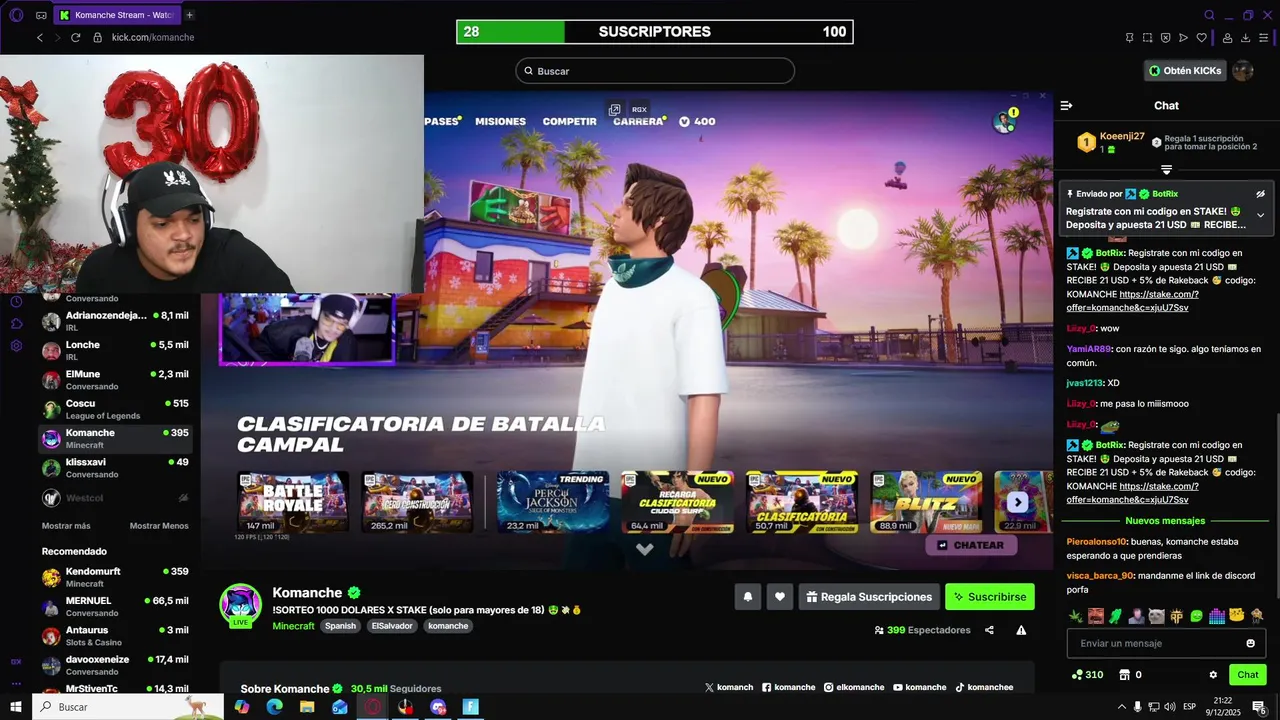Open klissxavi channel in sidebar

[115, 468]
